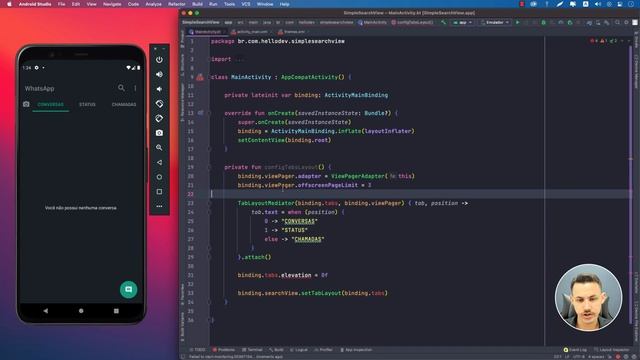This screenshot has height=360, width=640.
Task: Open the Help menu
Action: (x=284, y=4)
